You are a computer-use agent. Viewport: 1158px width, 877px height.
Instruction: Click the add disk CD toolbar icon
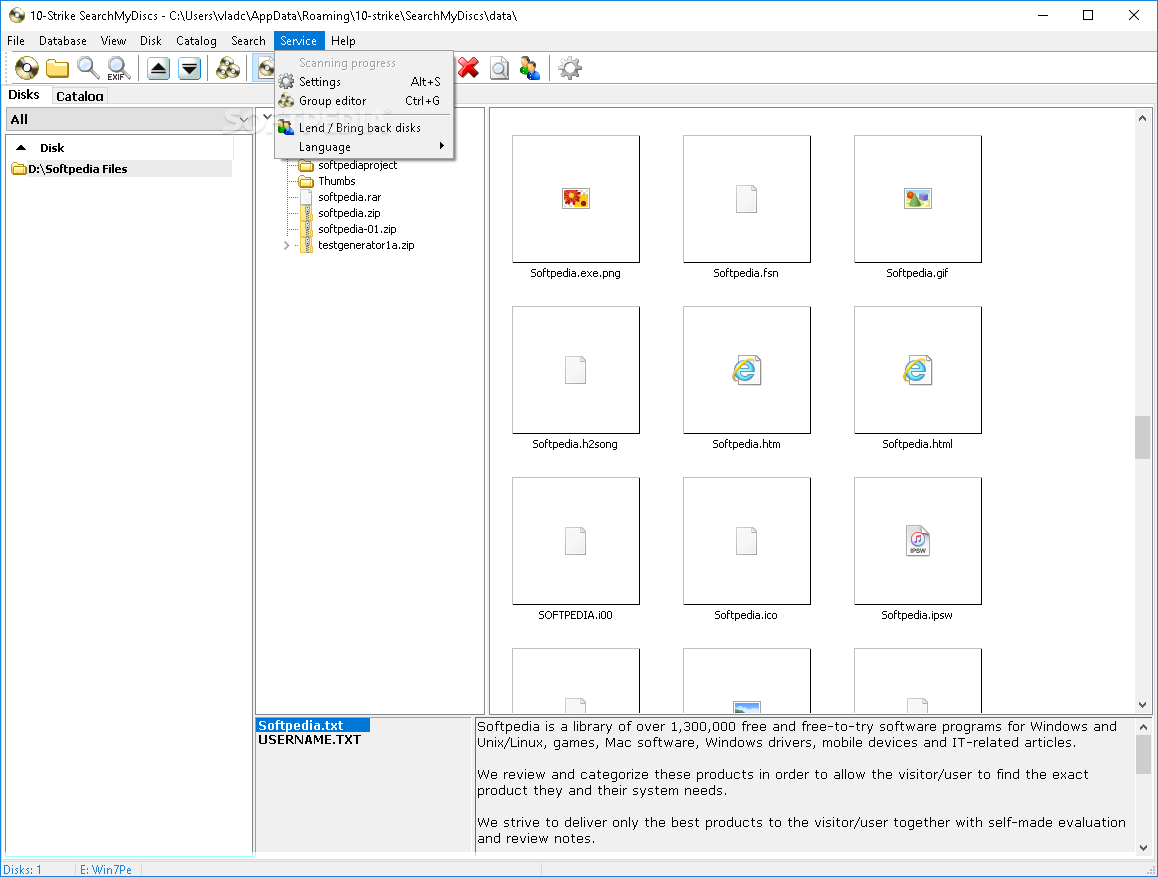27,69
